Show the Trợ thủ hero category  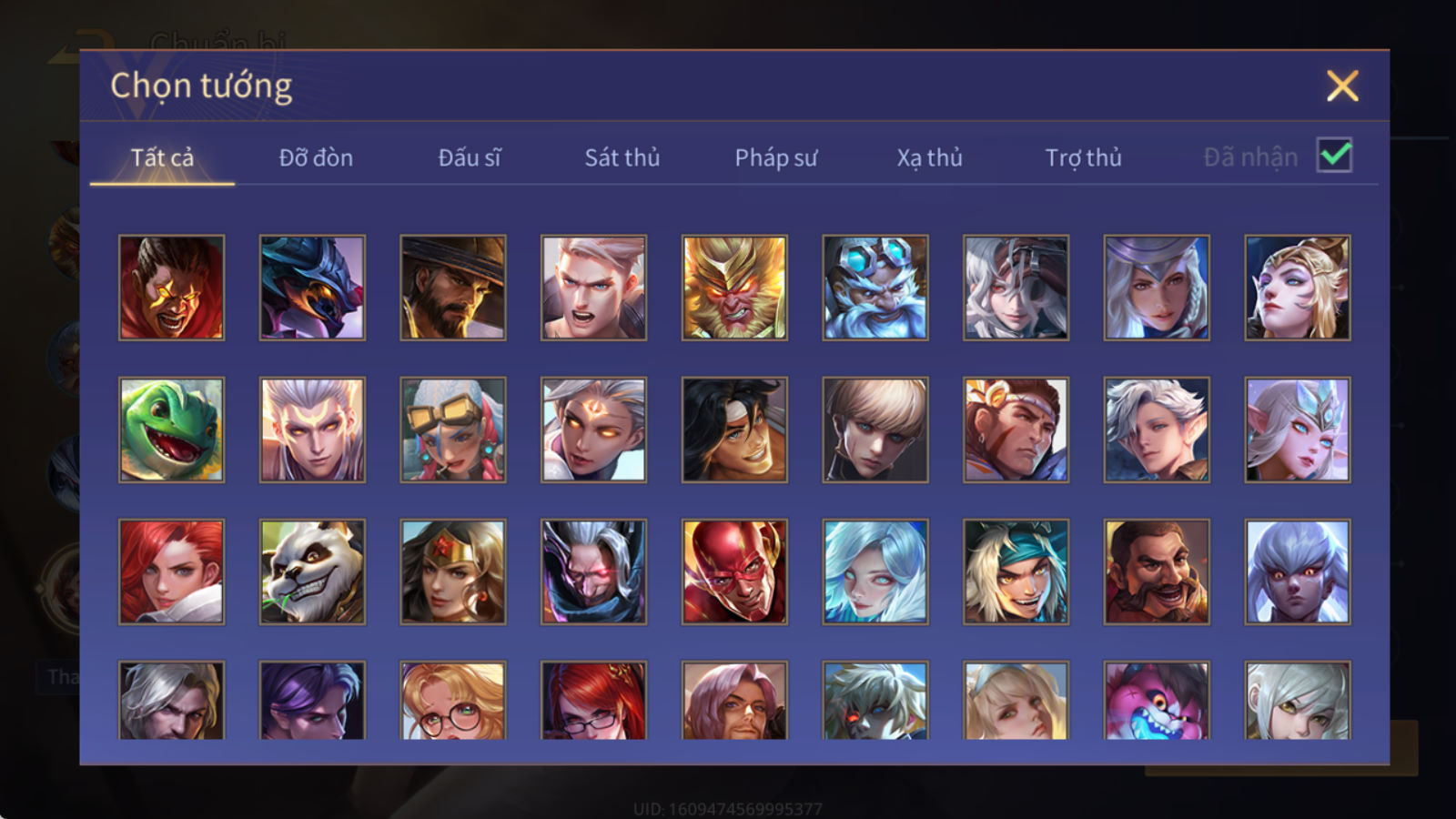point(1083,157)
